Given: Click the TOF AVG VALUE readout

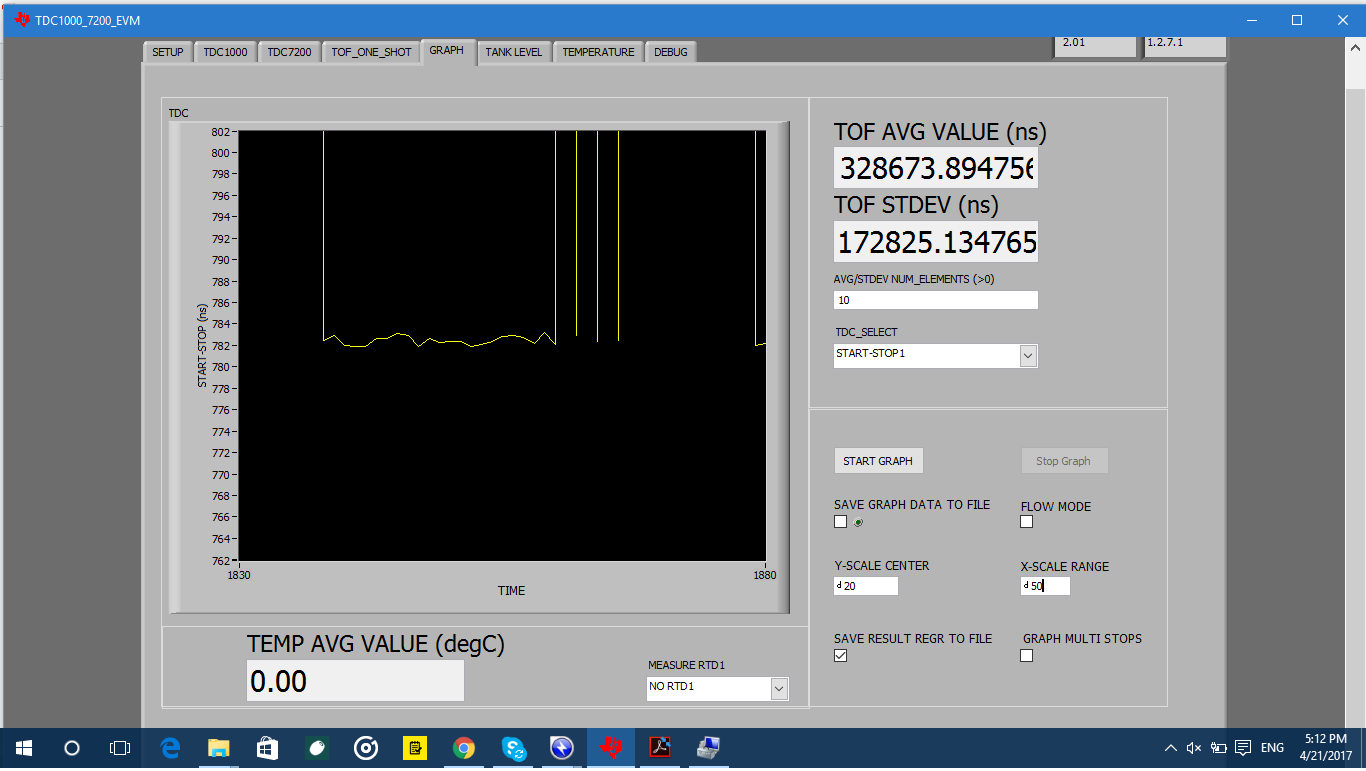Looking at the screenshot, I should tap(936, 168).
